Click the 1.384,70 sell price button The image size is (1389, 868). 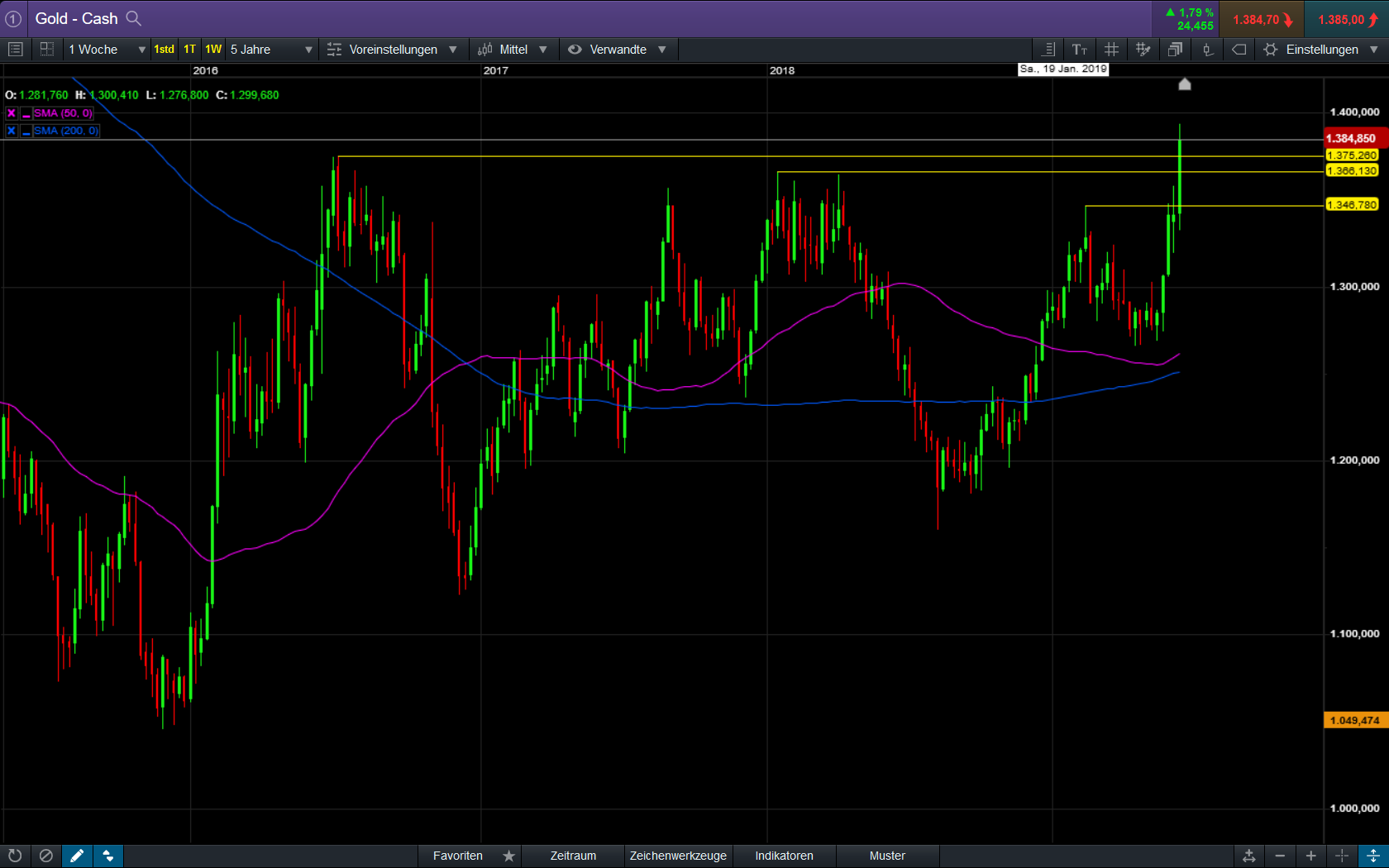1262,19
